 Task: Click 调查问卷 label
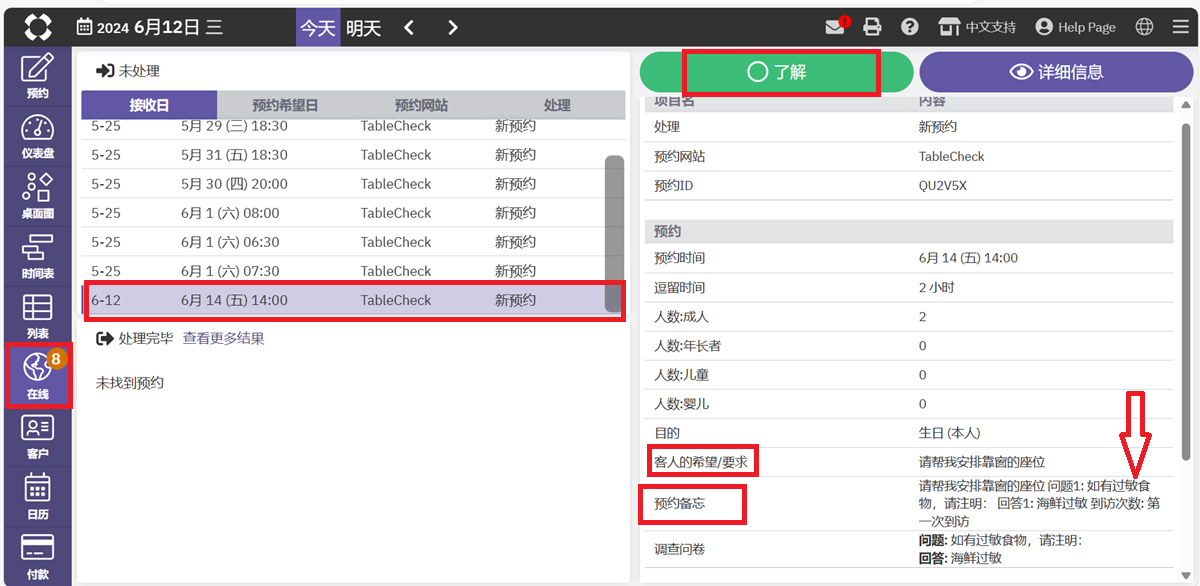pos(679,549)
